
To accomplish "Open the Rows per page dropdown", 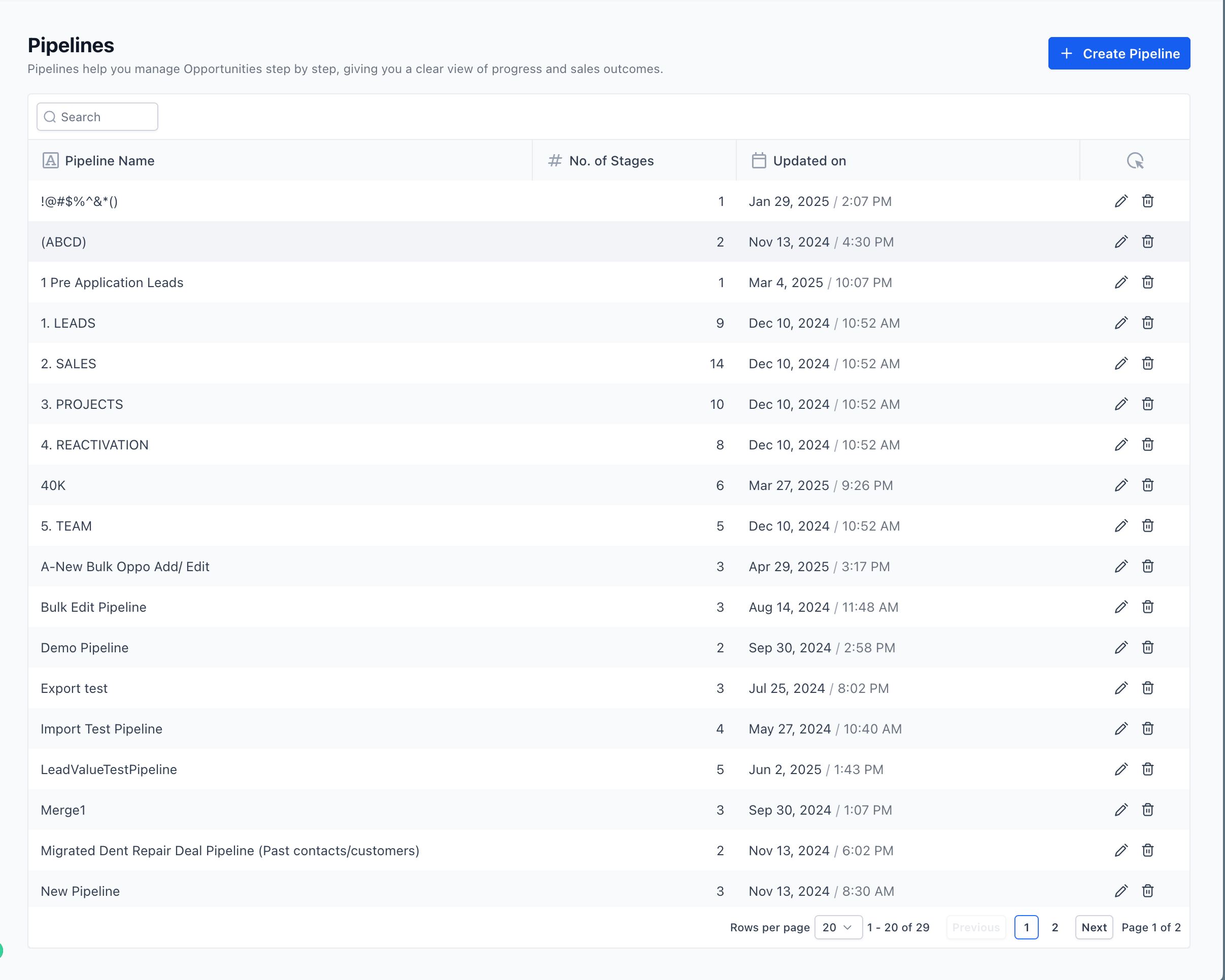I will [x=838, y=927].
